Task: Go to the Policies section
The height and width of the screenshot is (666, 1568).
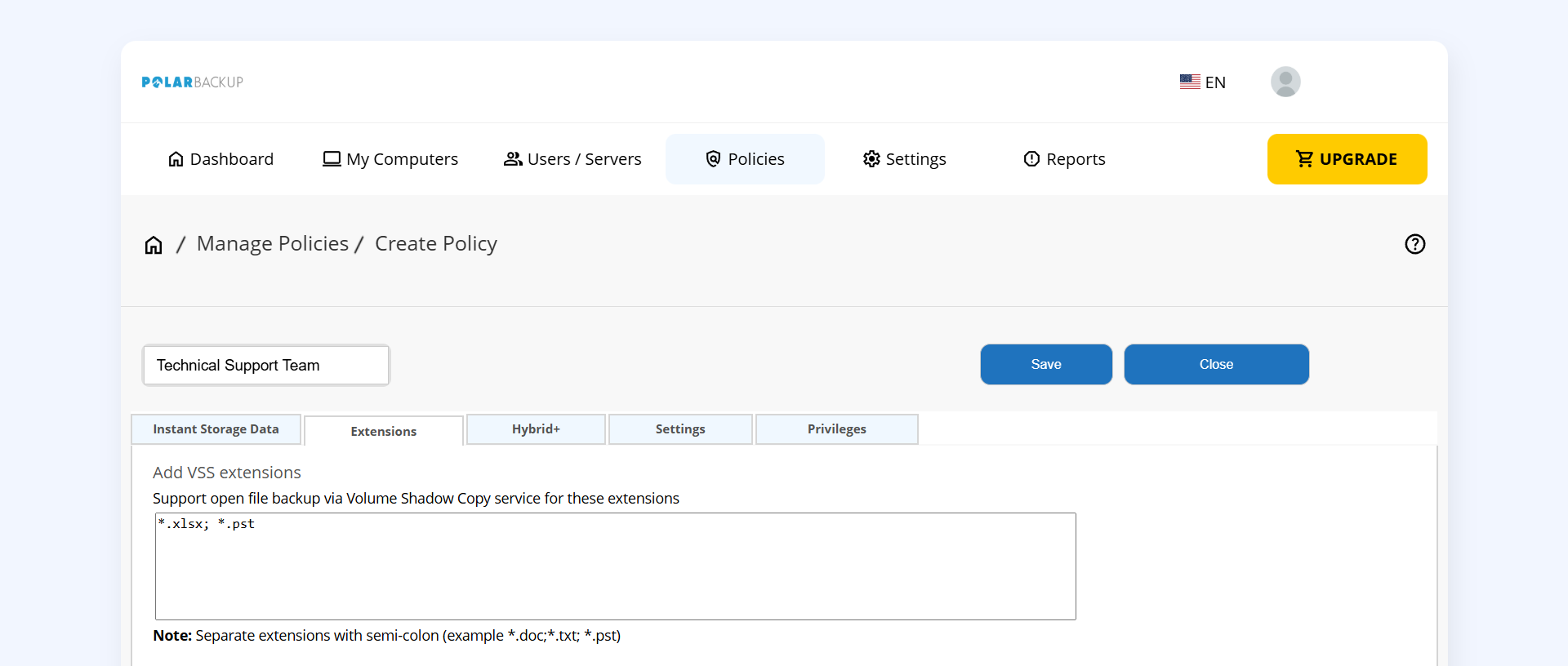Action: 745,159
